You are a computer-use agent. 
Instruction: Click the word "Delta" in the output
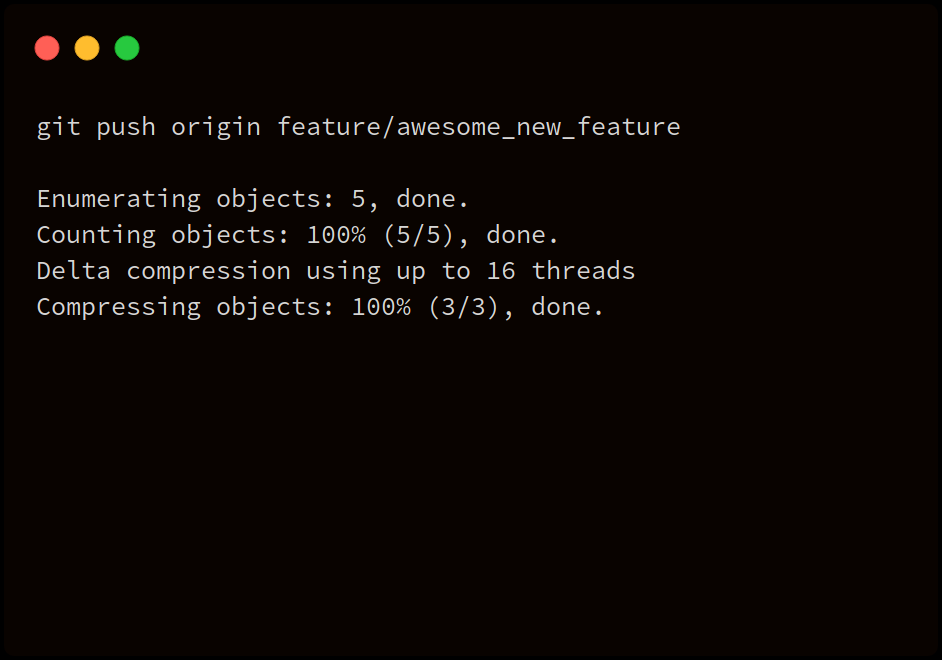point(73,271)
